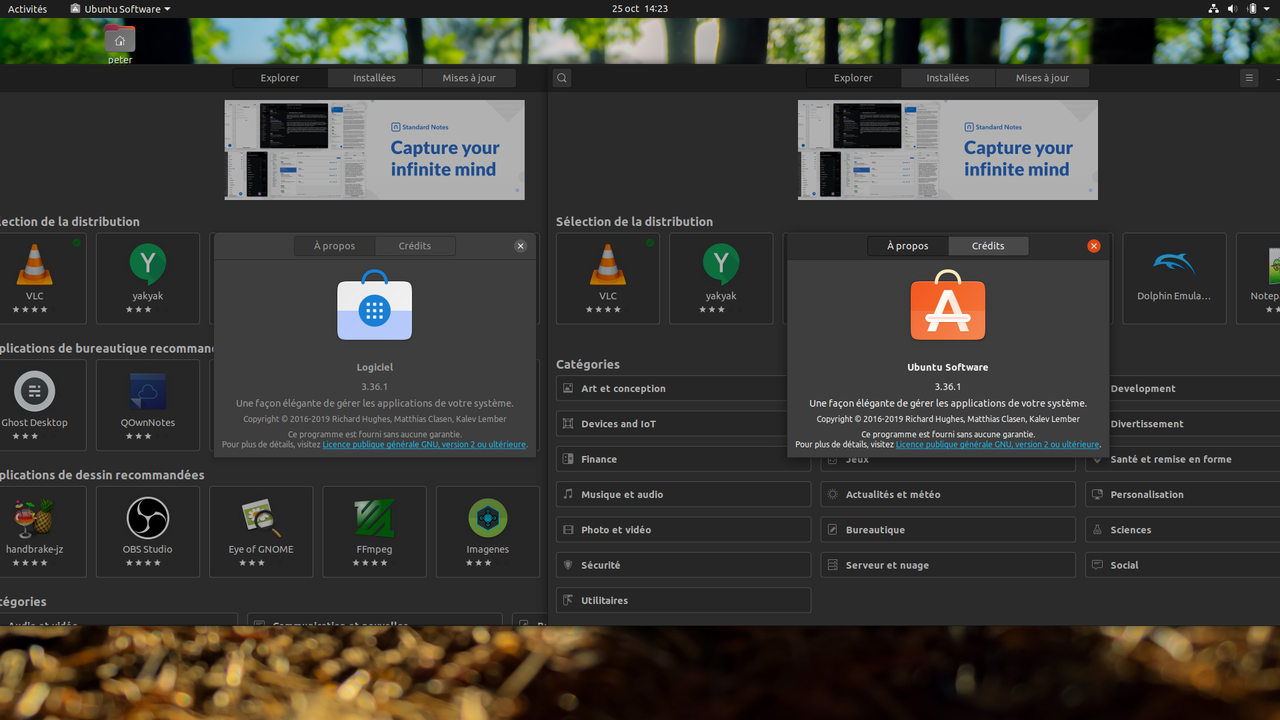
Task: Select Crédits tab in Ubuntu Software dialog
Action: 988,246
